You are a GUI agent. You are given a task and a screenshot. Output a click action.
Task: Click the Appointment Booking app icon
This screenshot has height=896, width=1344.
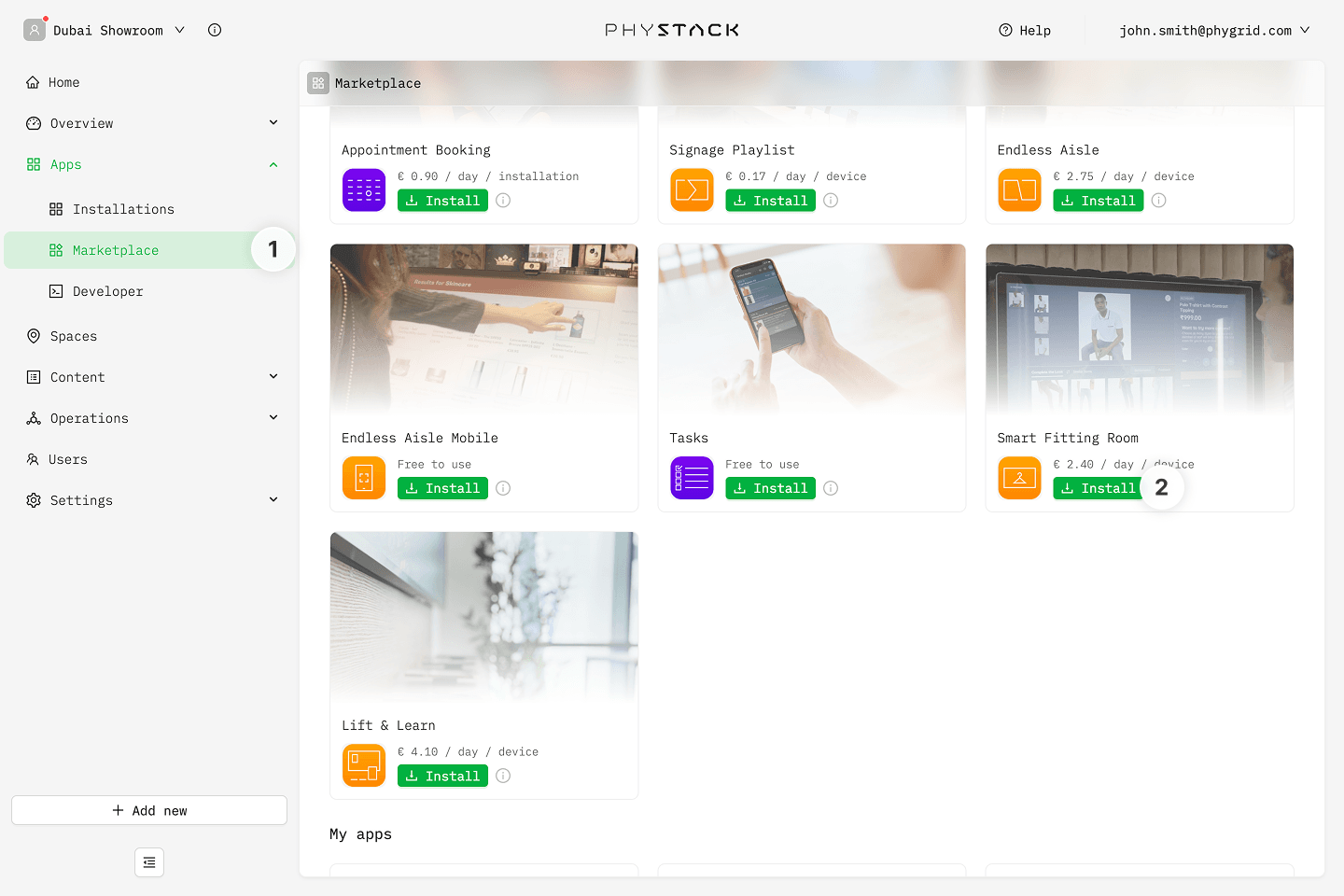(364, 190)
